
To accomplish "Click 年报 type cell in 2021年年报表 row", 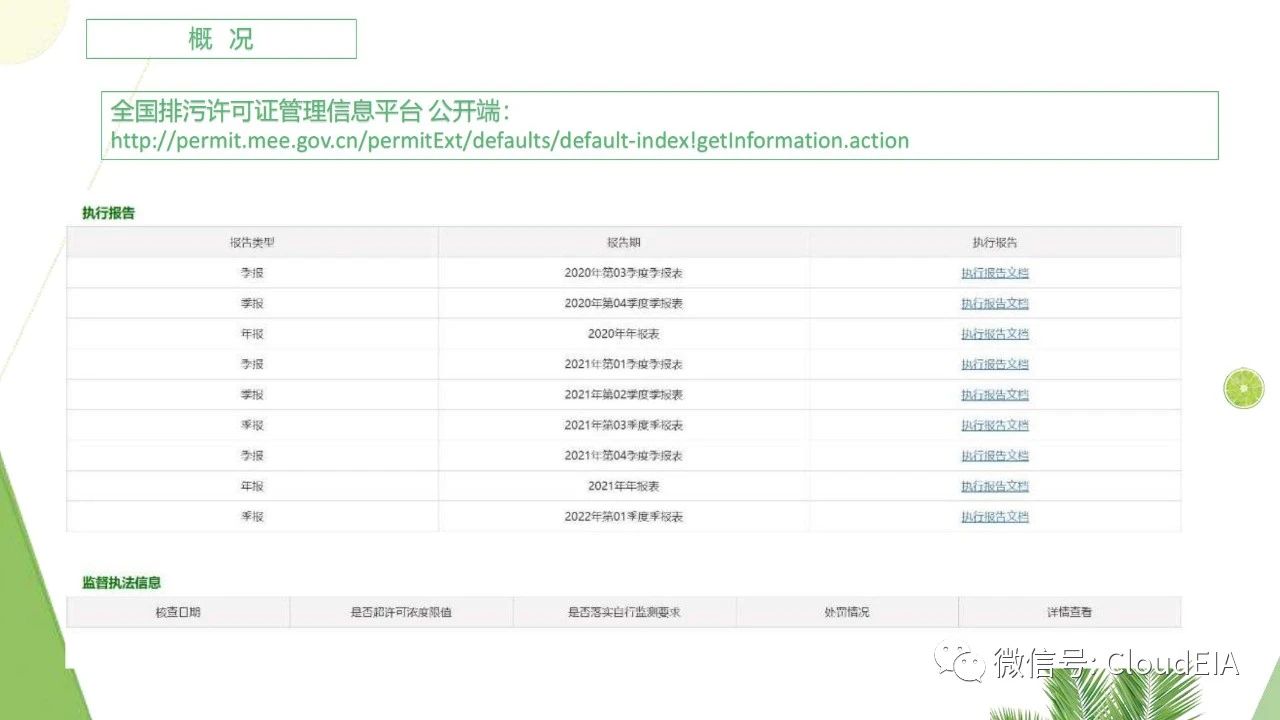I will [252, 486].
